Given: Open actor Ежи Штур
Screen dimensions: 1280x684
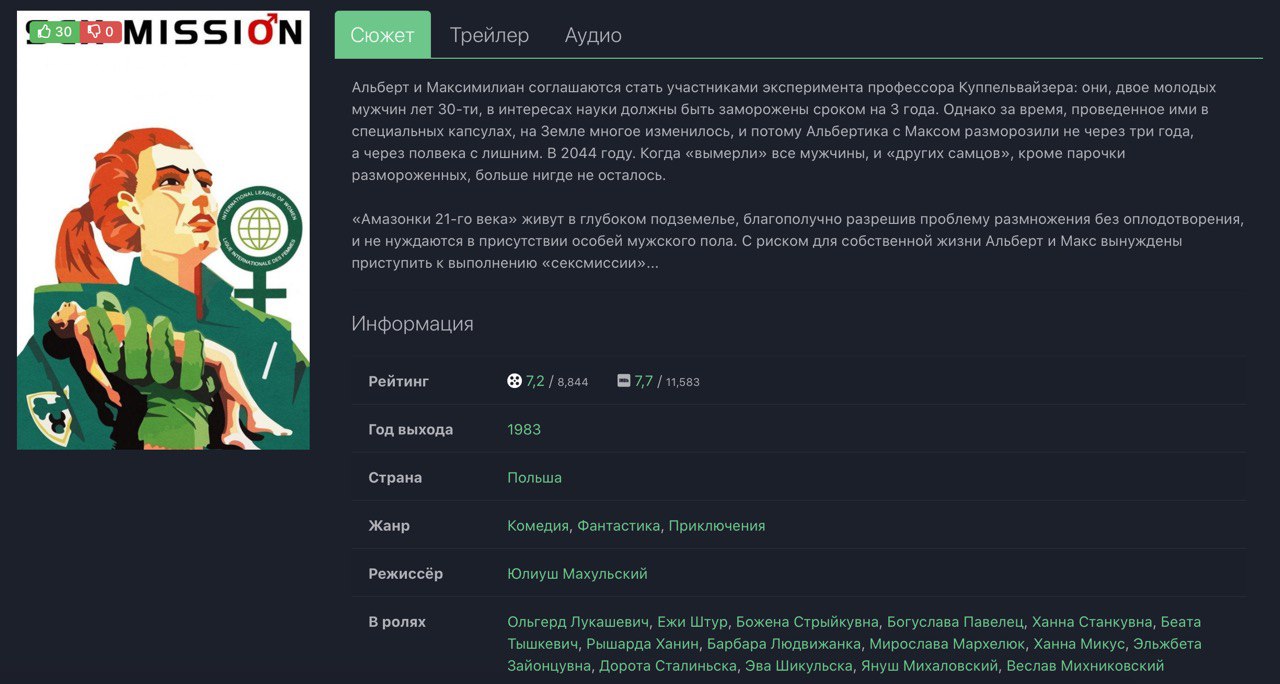Looking at the screenshot, I should [692, 622].
